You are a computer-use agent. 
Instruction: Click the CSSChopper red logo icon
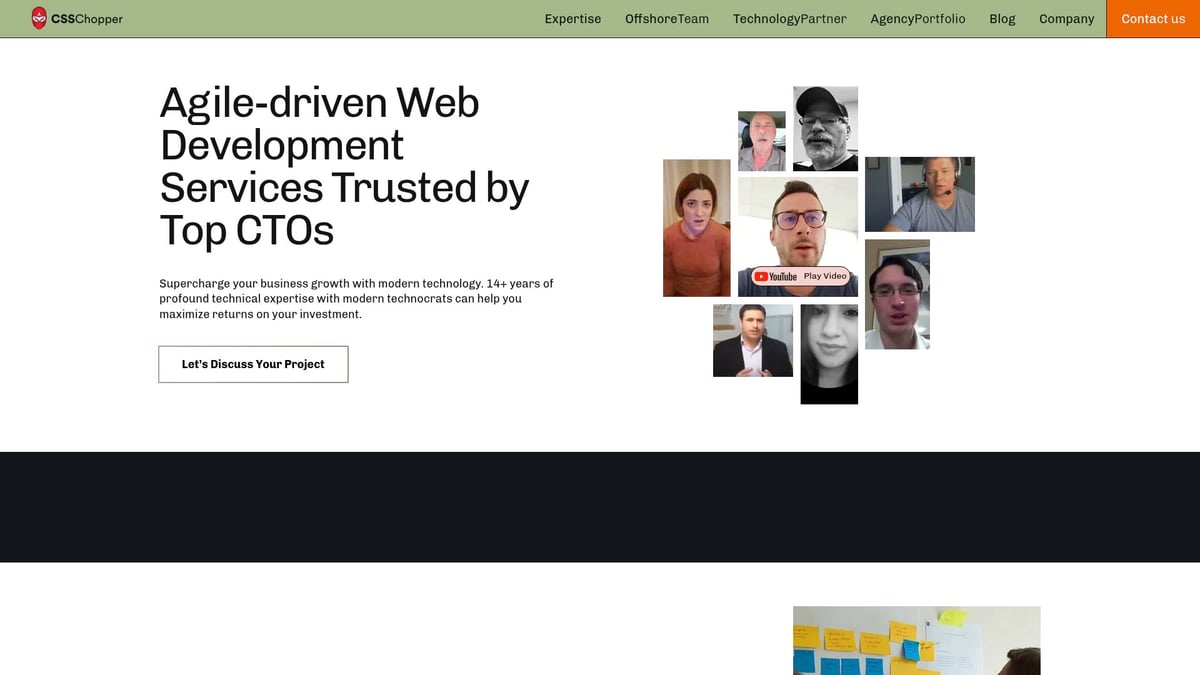[x=40, y=18]
